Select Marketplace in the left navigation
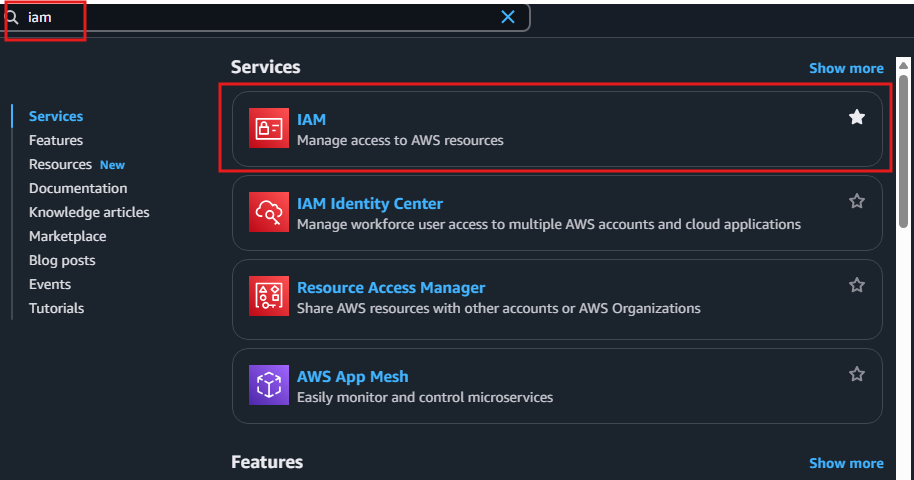This screenshot has height=480, width=914. coord(68,236)
